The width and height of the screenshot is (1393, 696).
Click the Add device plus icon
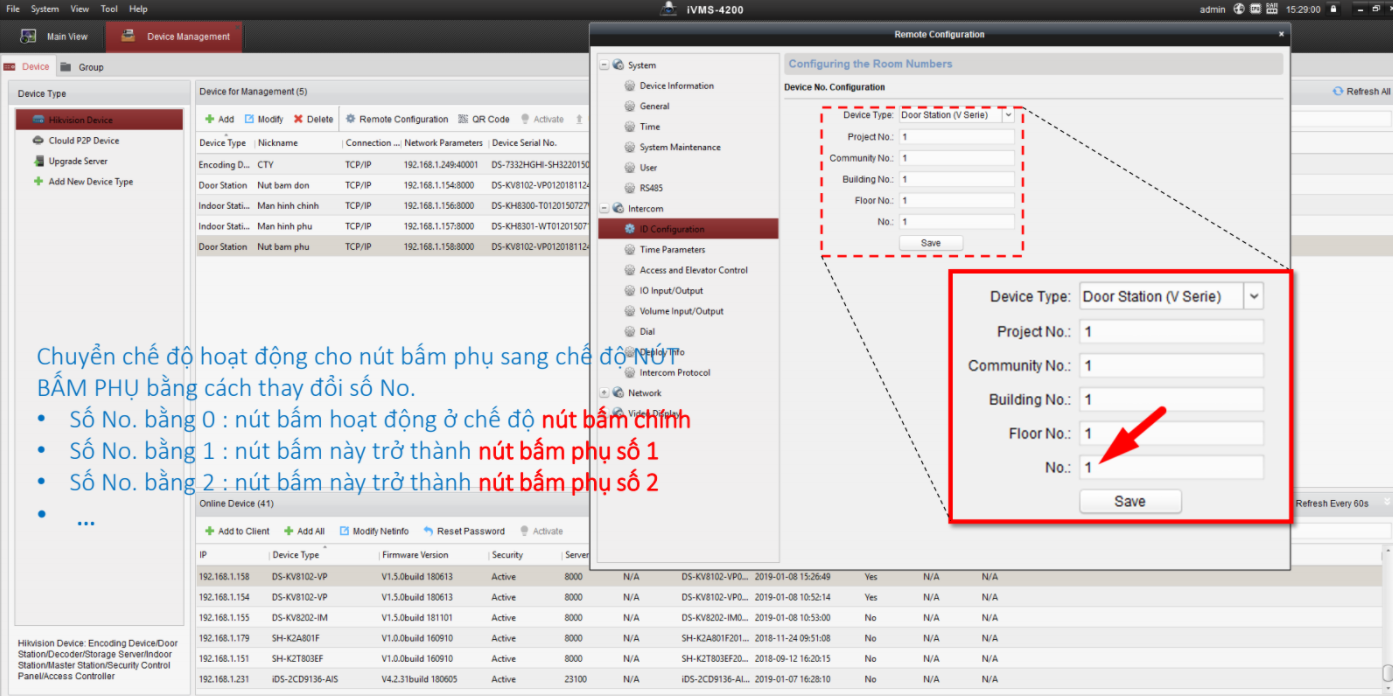[x=210, y=119]
